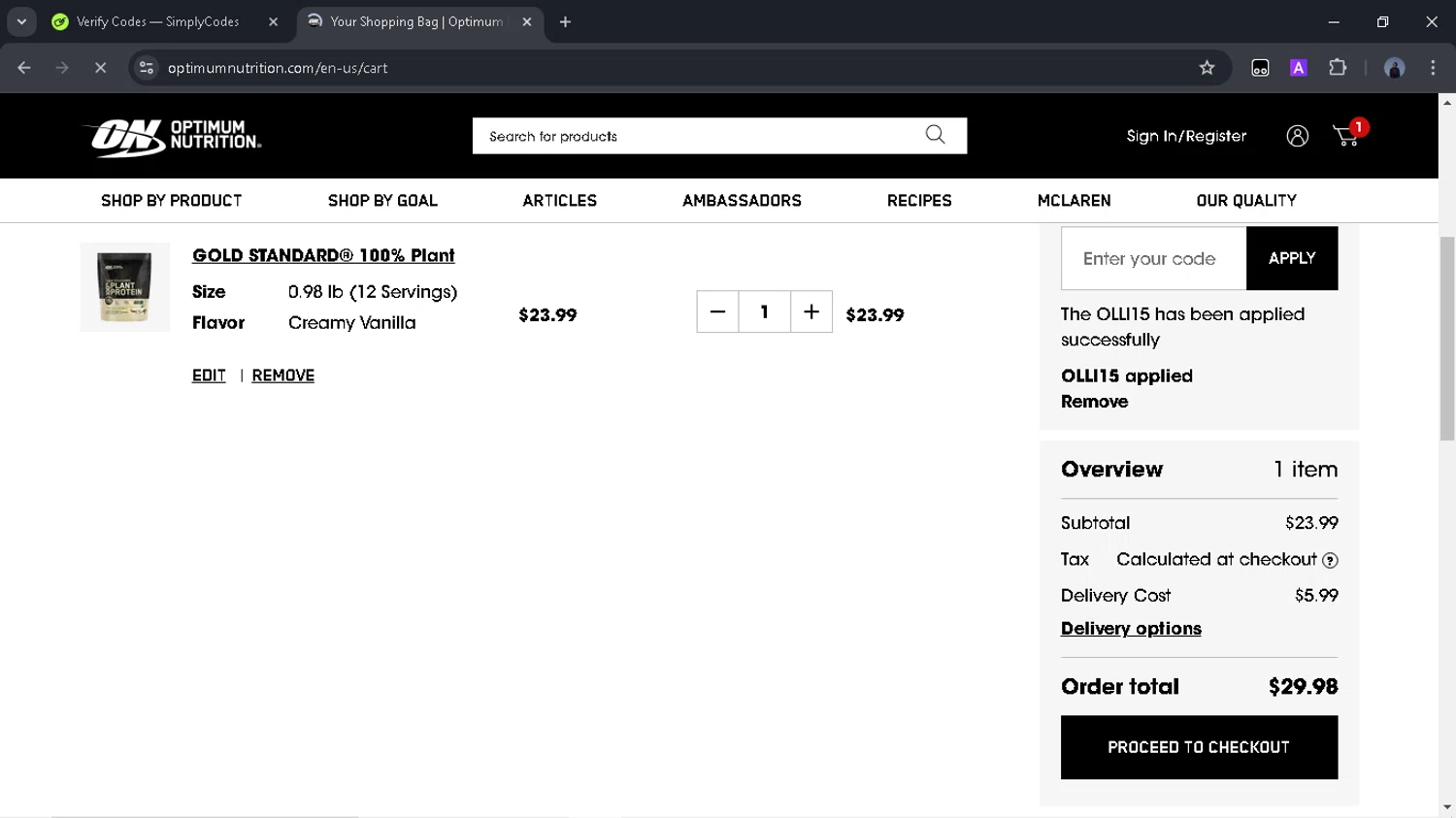Increase quantity with the plus button
Screen dimensions: 1456x818
[811, 311]
